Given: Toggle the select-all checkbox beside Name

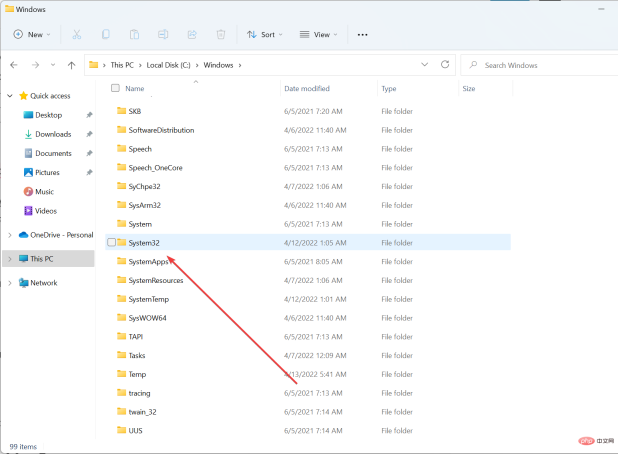Looking at the screenshot, I should [114, 89].
